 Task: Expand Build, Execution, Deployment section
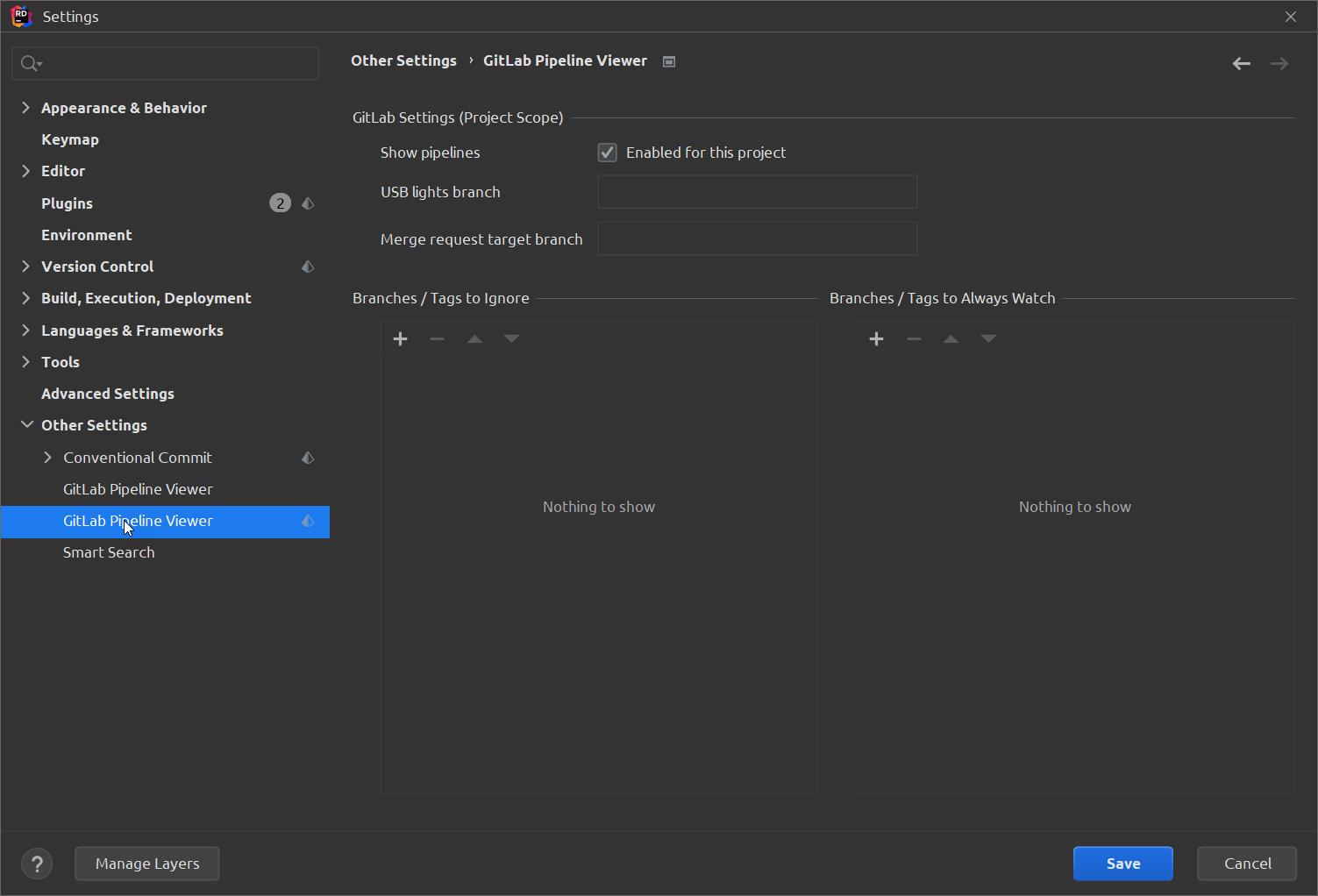pyautogui.click(x=25, y=298)
